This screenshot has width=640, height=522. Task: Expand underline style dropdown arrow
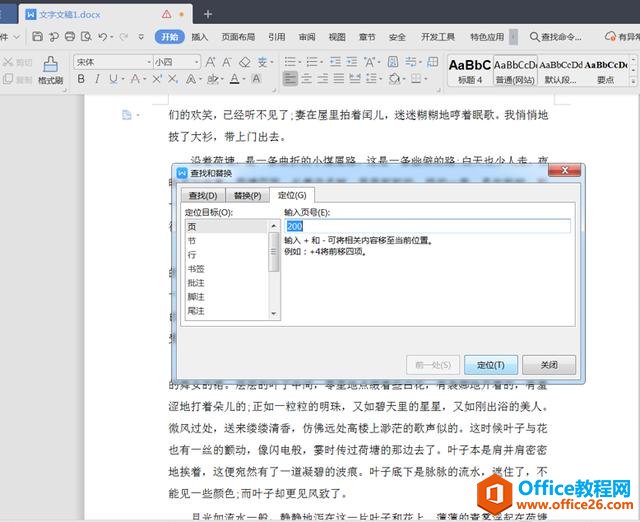pyautogui.click(x=123, y=79)
